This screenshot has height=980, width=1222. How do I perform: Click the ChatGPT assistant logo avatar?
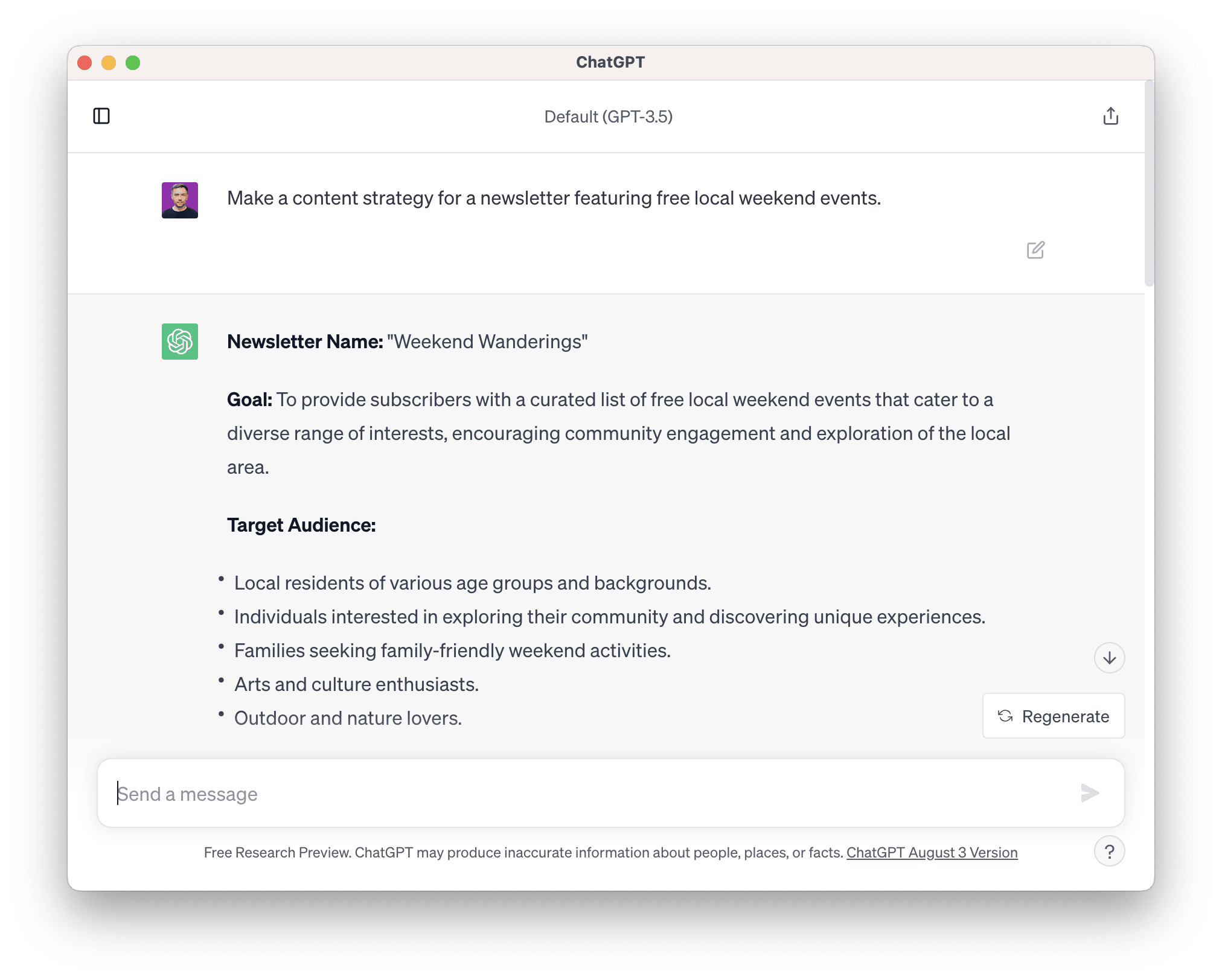179,342
